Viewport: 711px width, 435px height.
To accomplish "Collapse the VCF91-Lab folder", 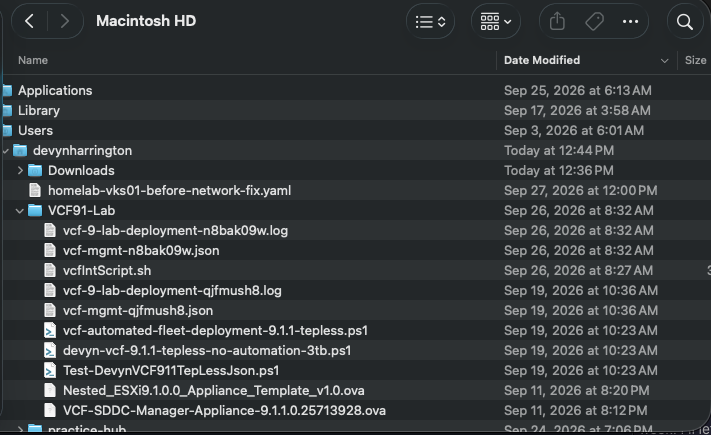I will 19,211.
